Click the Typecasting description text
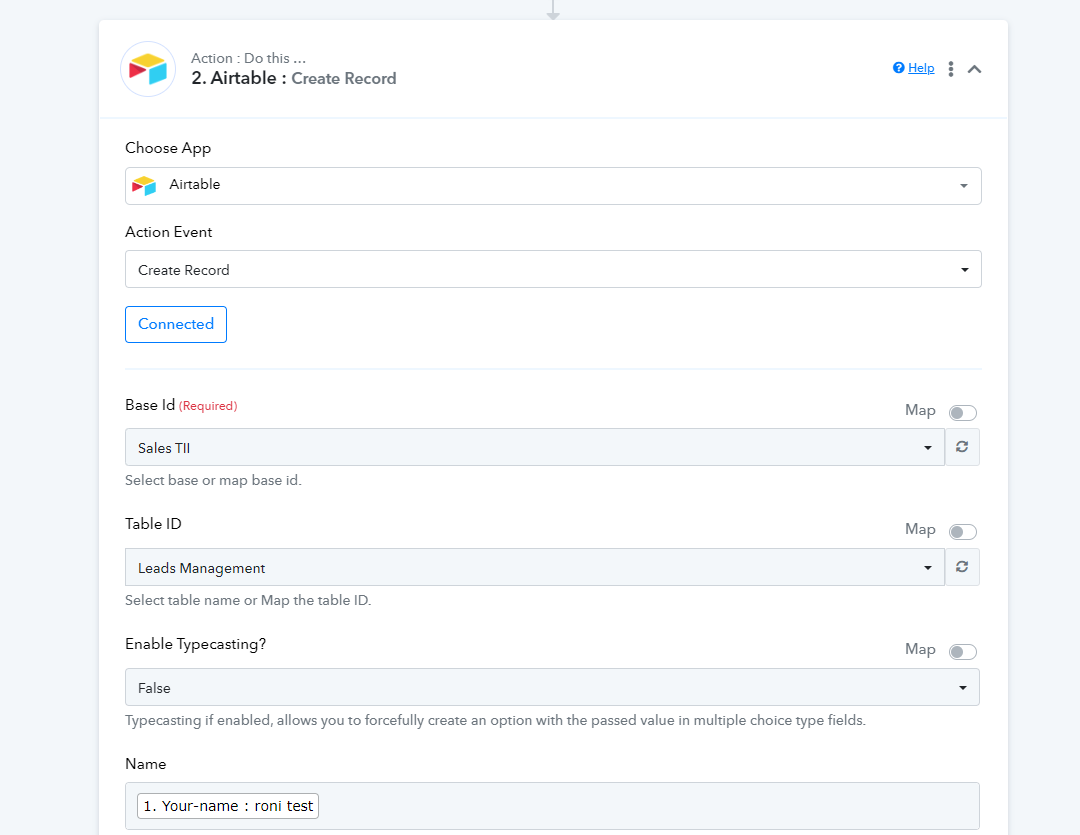 click(x=495, y=720)
